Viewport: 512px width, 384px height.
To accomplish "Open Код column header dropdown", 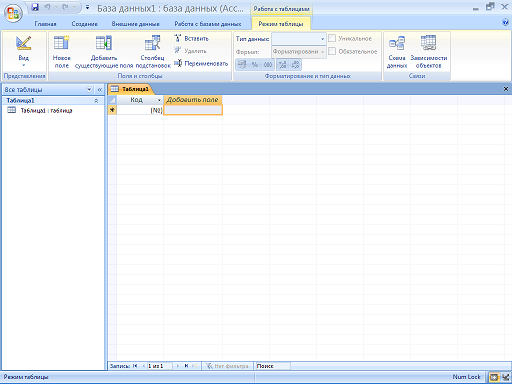I will click(x=159, y=100).
